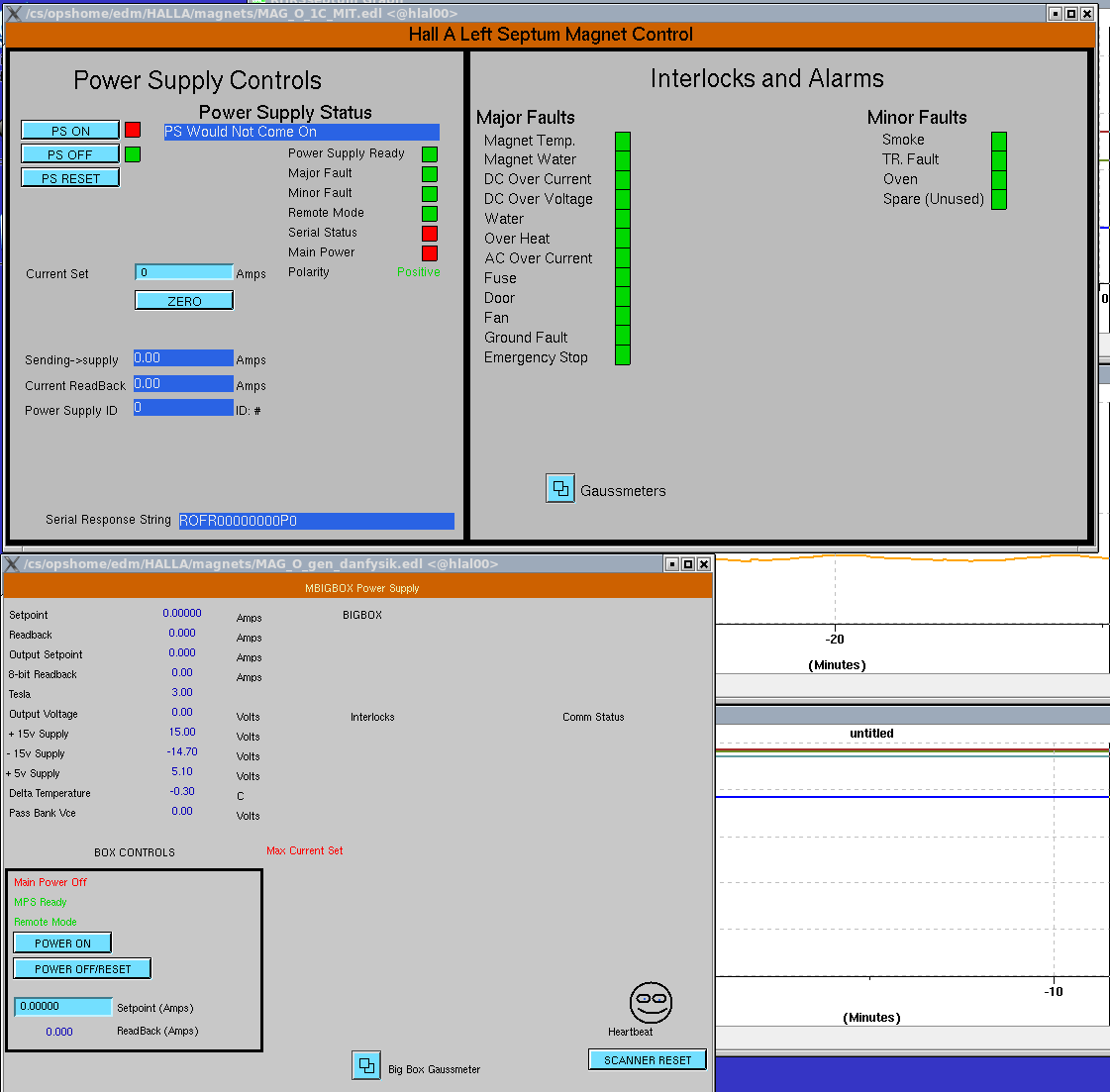1110x1092 pixels.
Task: Click the Door fault indicator
Action: coord(623,297)
